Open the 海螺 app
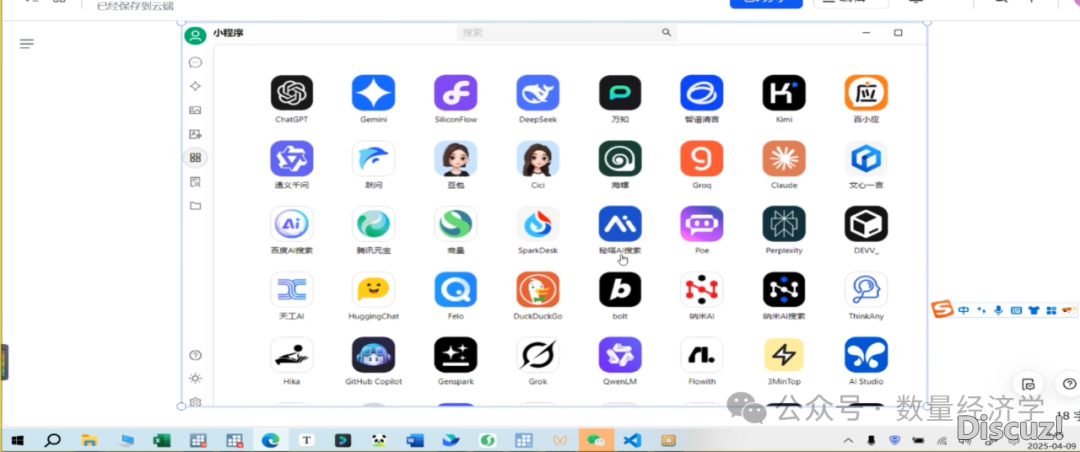 point(620,158)
